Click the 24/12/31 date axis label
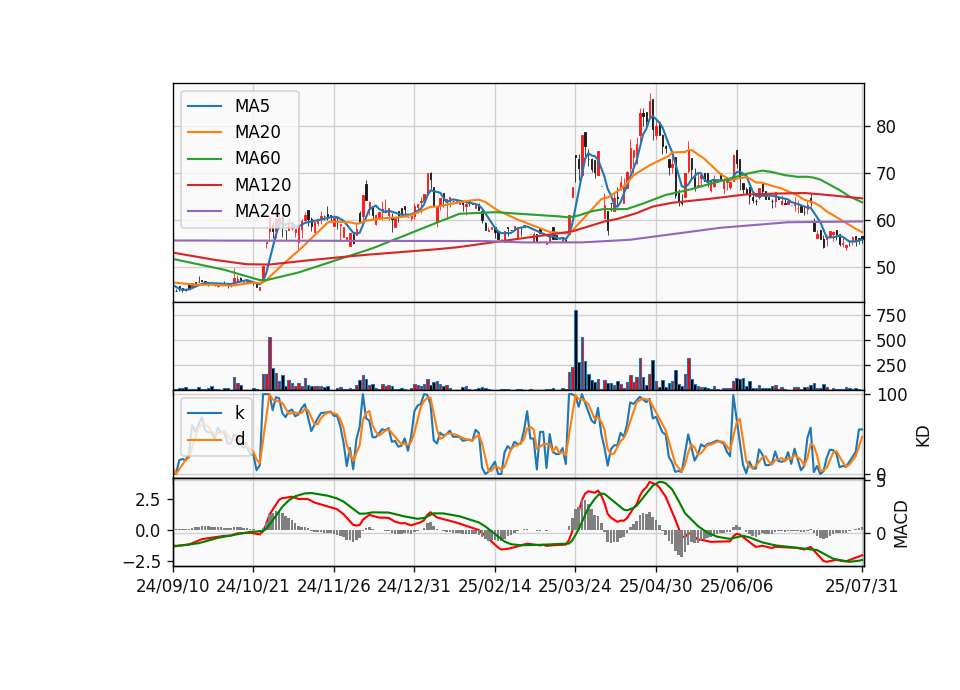This screenshot has height=690, width=960. (x=413, y=586)
